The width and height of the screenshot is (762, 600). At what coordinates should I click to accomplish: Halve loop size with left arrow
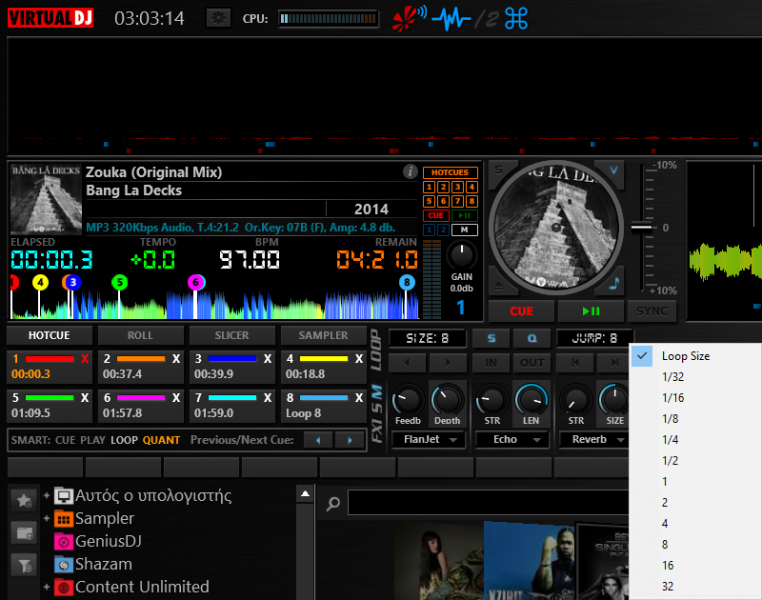coord(407,362)
